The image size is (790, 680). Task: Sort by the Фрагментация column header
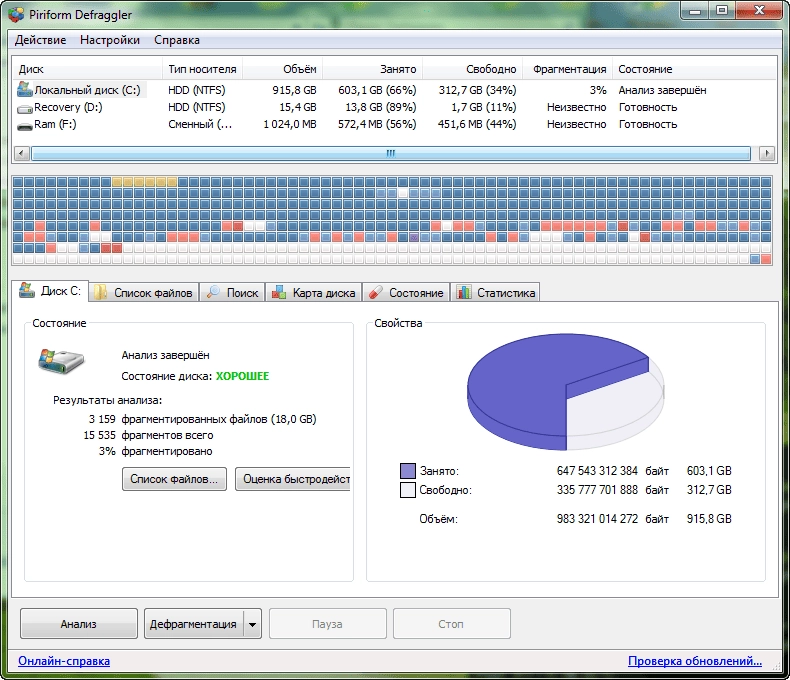pos(568,69)
